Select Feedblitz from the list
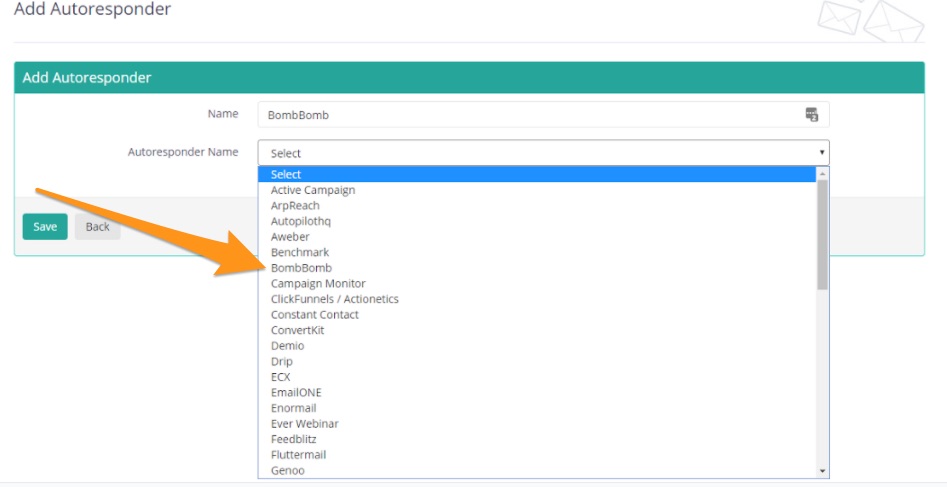The width and height of the screenshot is (947, 487). [537, 439]
